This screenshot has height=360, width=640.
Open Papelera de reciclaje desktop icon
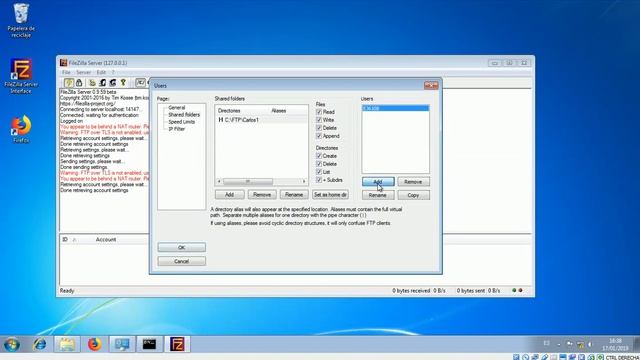[21, 20]
